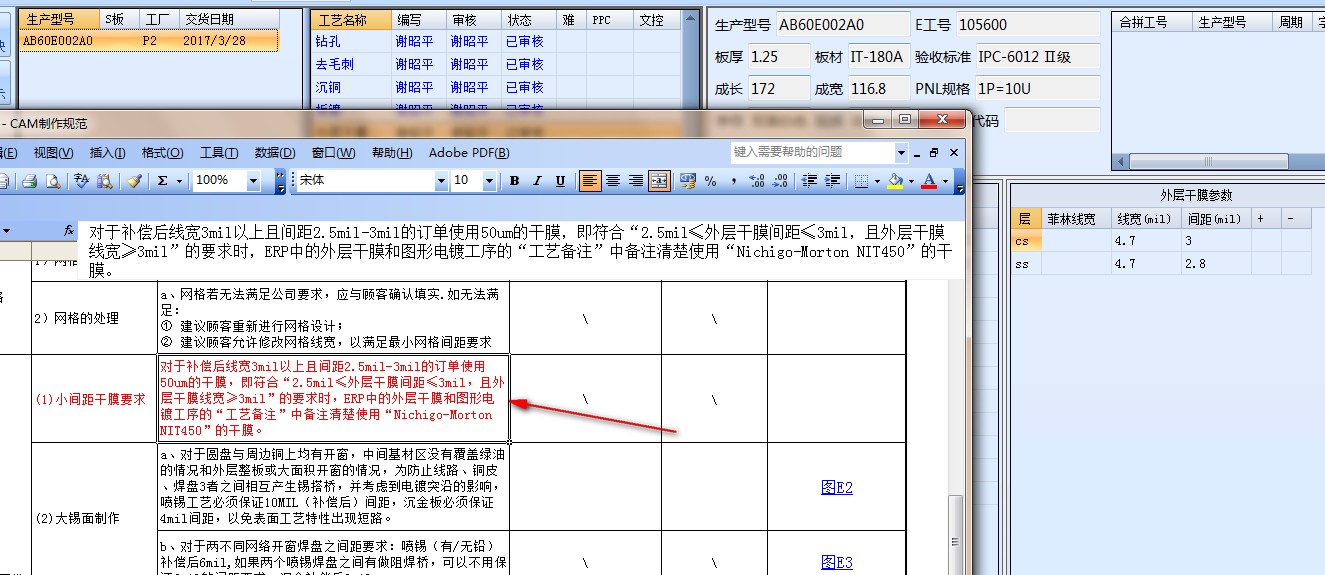The width and height of the screenshot is (1325, 575).
Task: Apply Comma style format
Action: 733,181
